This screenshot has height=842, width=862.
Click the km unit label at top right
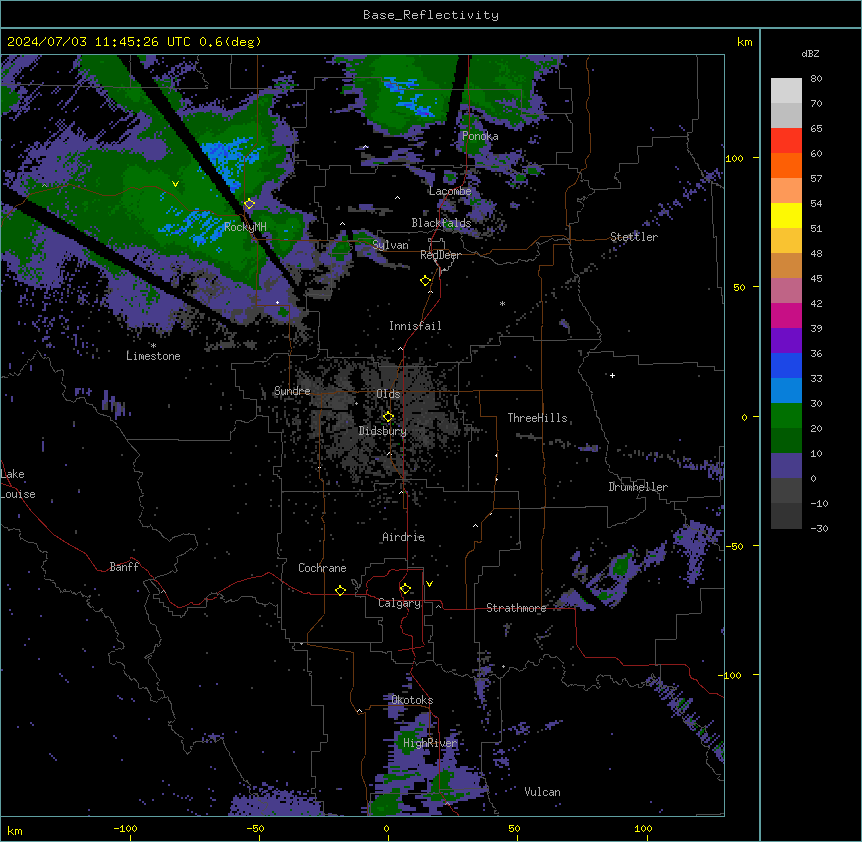[x=744, y=42]
